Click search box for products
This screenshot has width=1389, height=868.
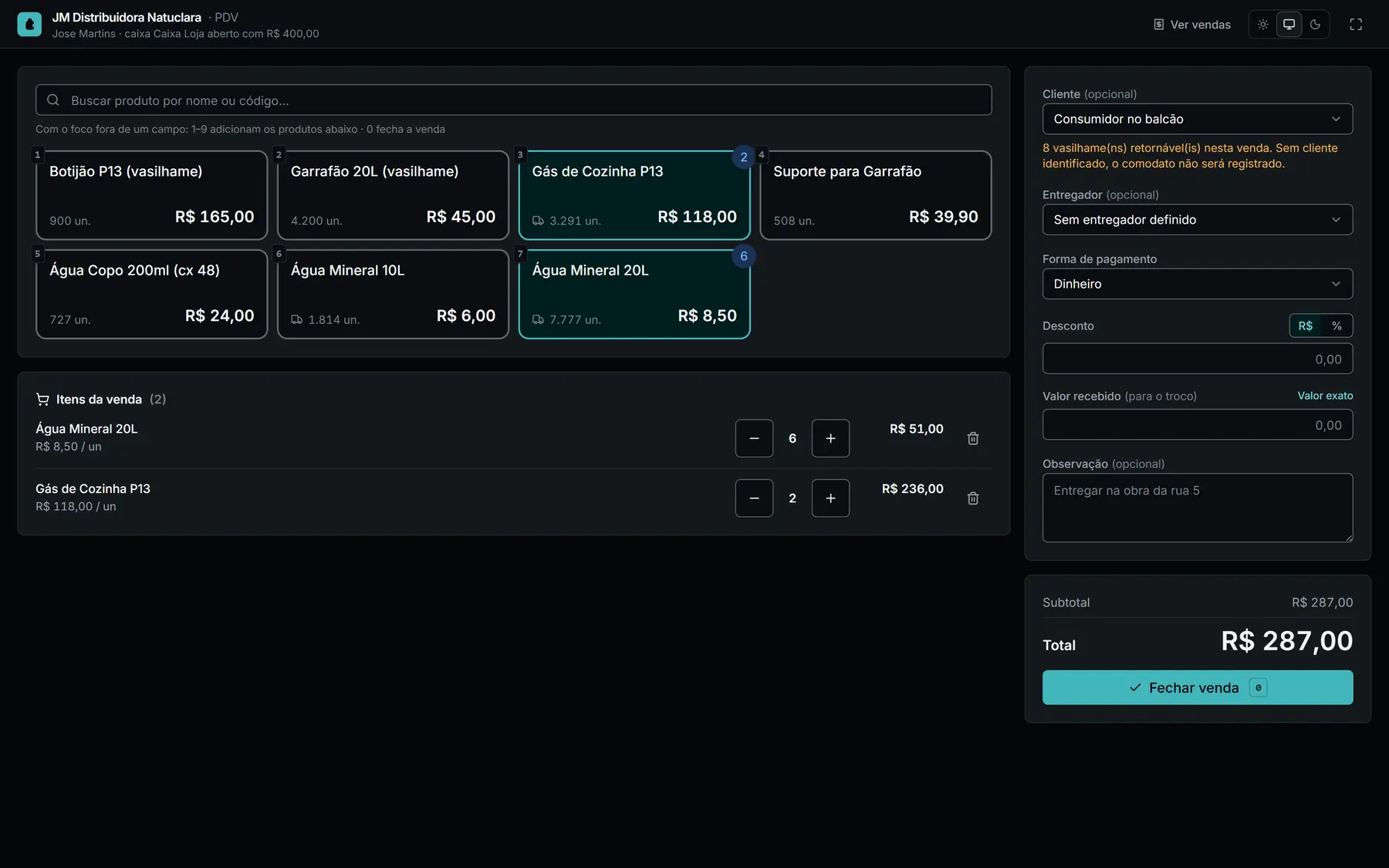pyautogui.click(x=513, y=100)
